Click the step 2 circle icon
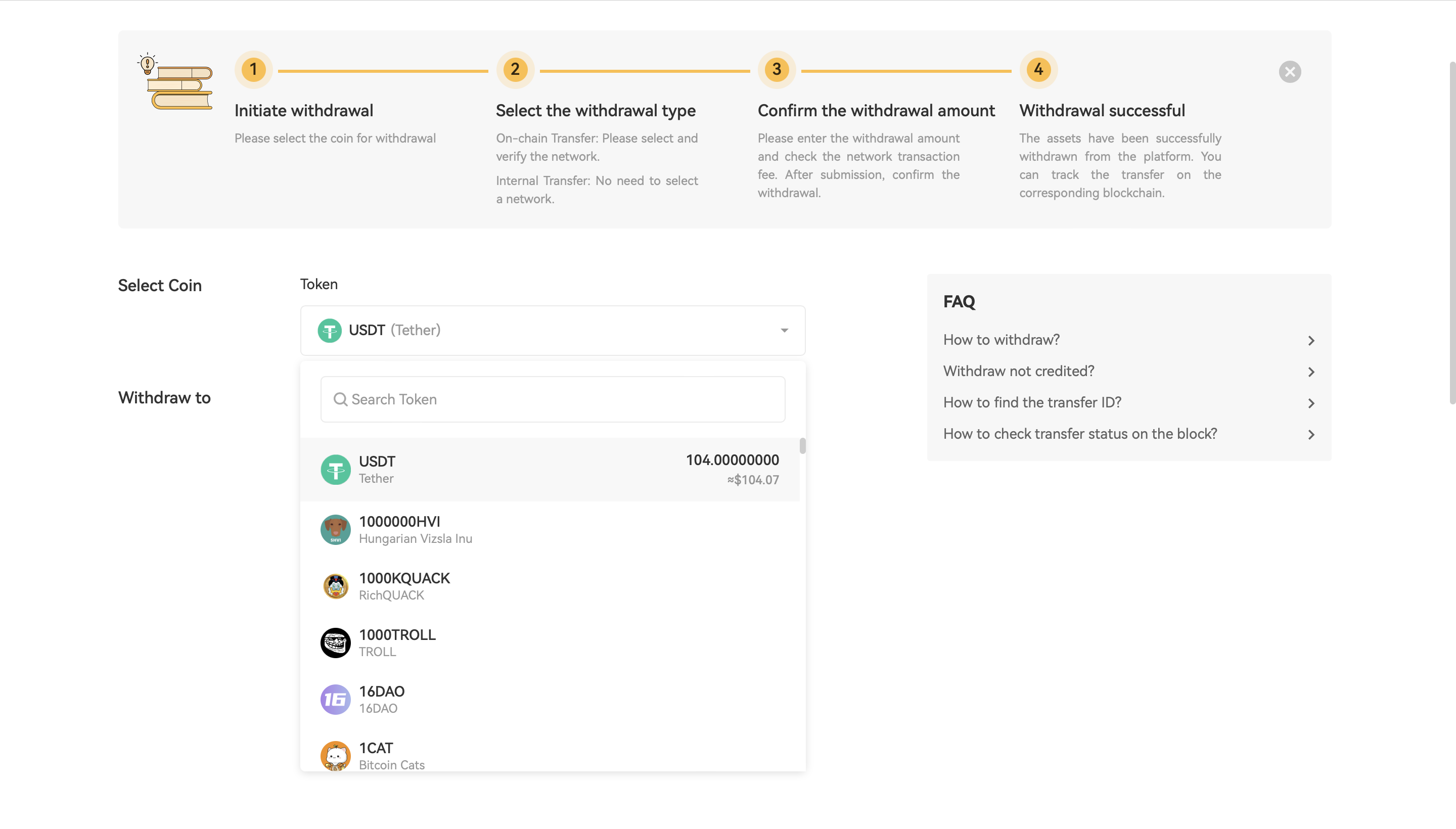Image resolution: width=1456 pixels, height=829 pixels. coord(515,69)
